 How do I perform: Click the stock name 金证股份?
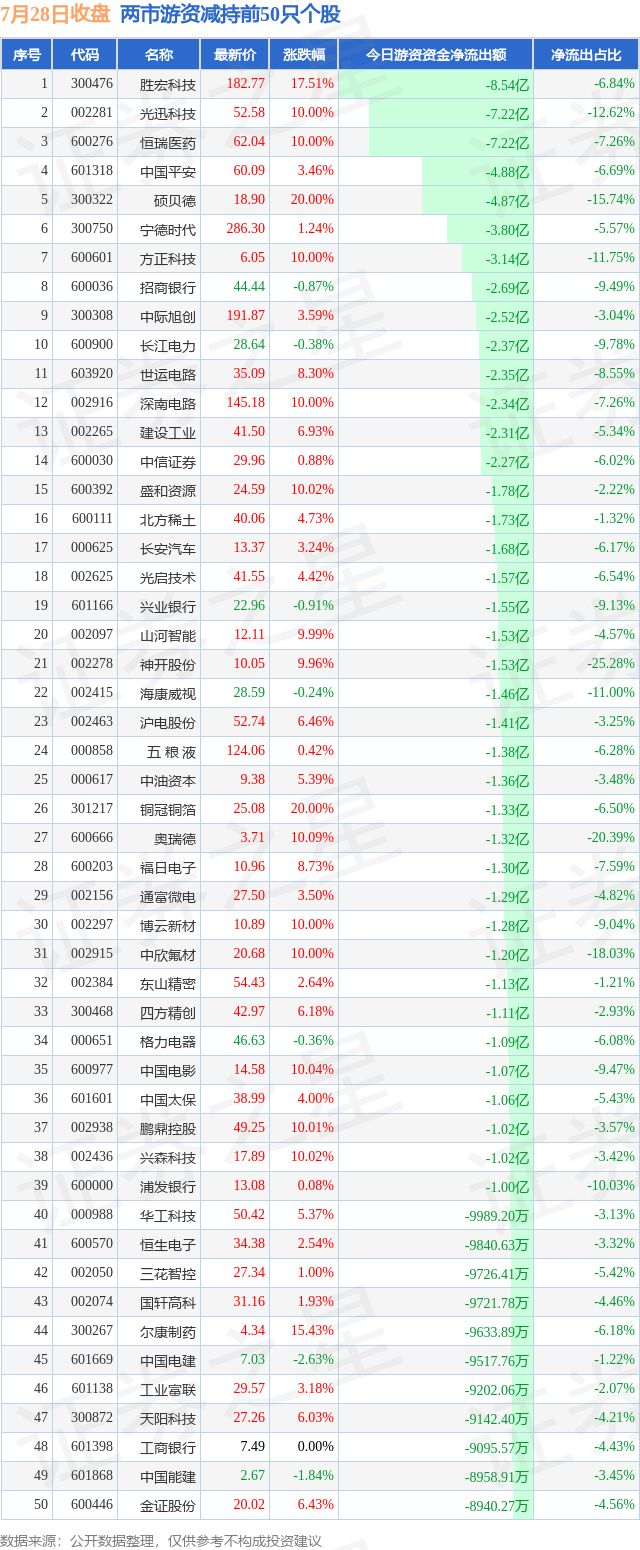point(168,1505)
